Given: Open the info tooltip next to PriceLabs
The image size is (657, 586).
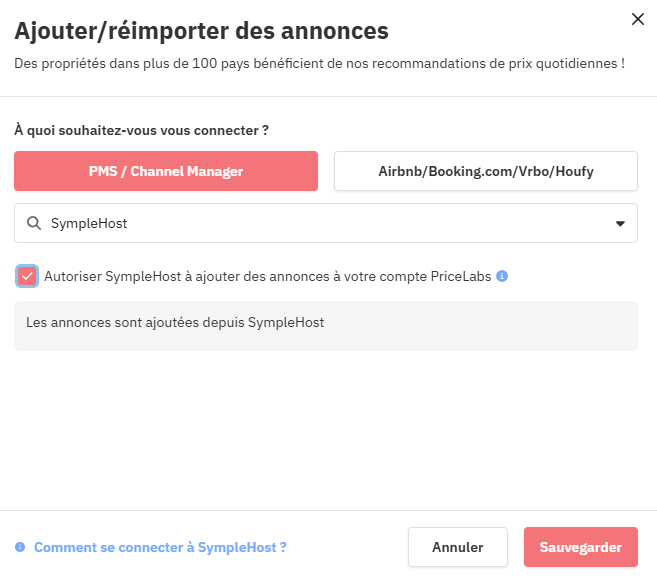Looking at the screenshot, I should point(502,276).
